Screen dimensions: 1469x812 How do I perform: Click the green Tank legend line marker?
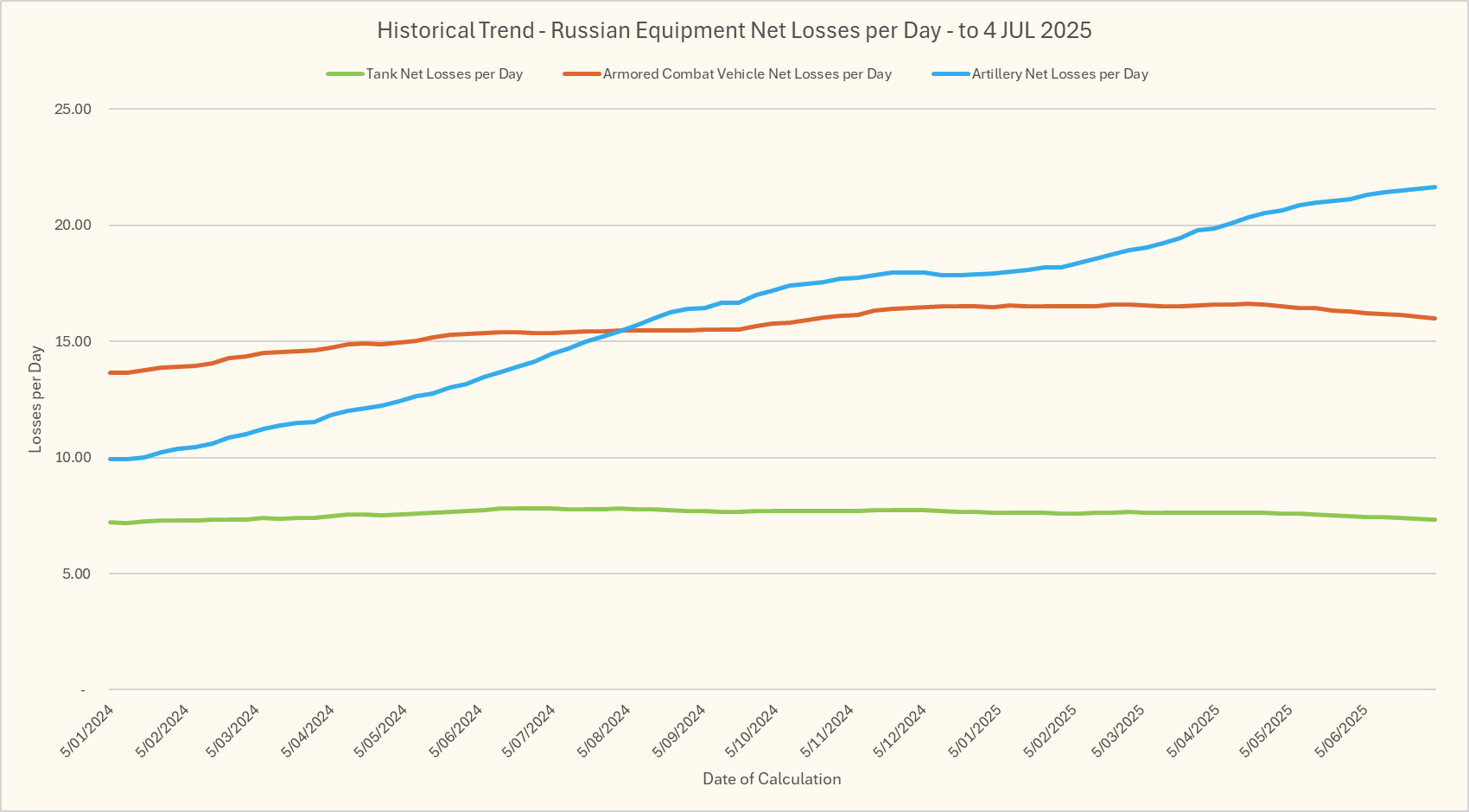click(345, 74)
